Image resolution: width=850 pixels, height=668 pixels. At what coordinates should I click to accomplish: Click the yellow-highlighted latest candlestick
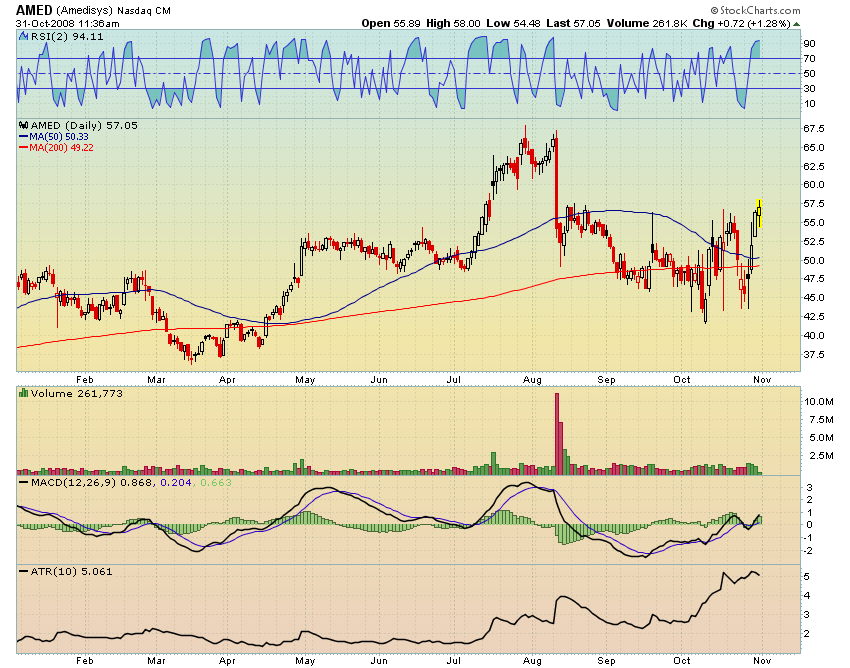[x=759, y=213]
